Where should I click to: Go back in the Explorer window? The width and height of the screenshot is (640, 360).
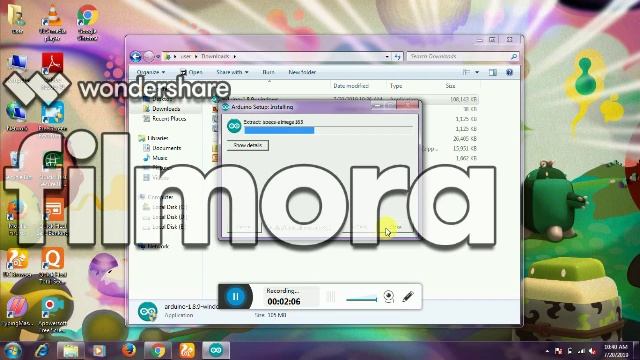(136, 56)
